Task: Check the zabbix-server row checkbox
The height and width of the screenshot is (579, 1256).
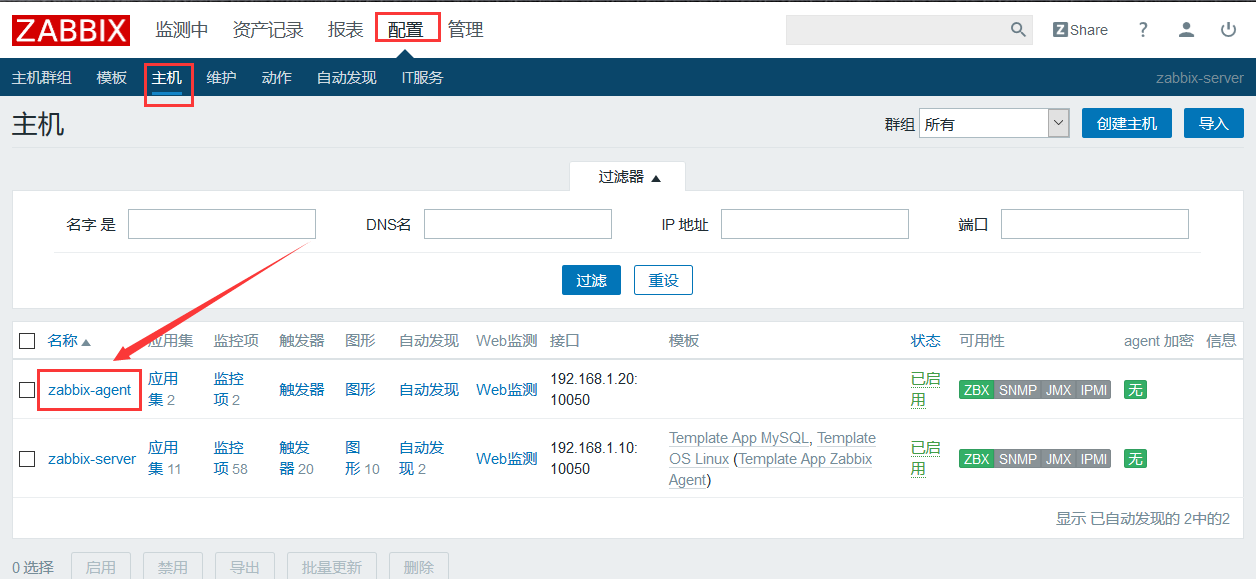Action: point(28,459)
